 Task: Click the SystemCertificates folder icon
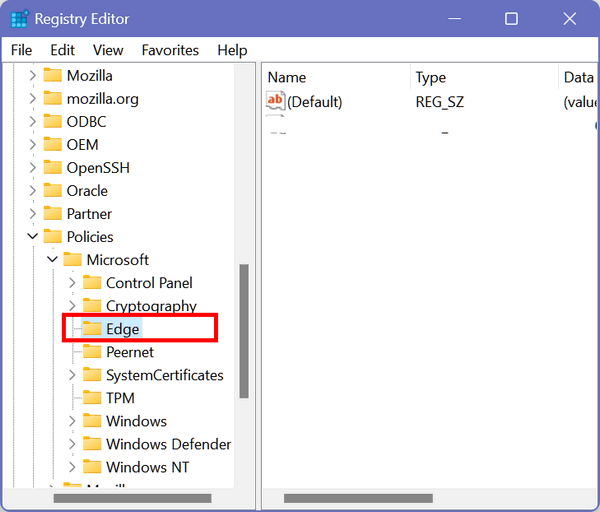92,374
